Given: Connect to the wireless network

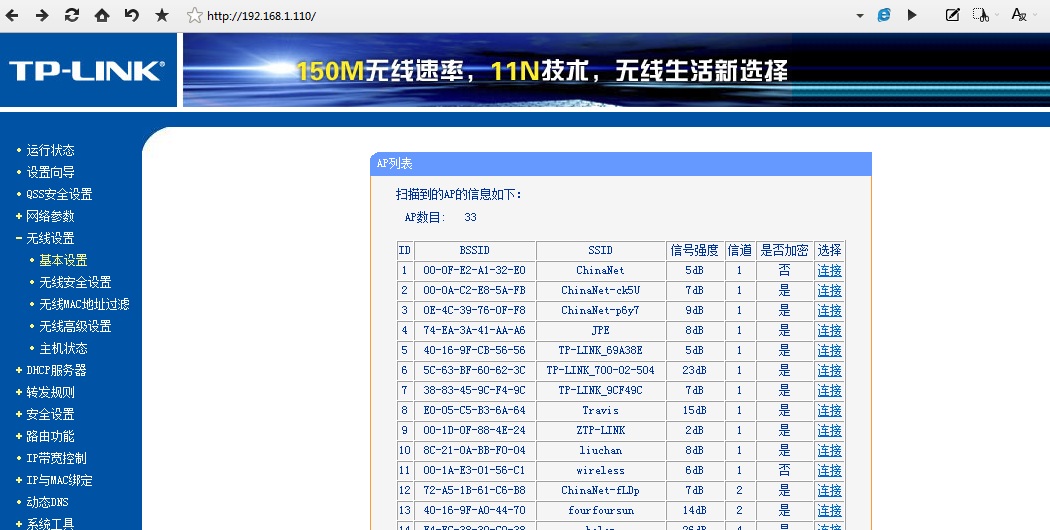Looking at the screenshot, I should tap(829, 471).
